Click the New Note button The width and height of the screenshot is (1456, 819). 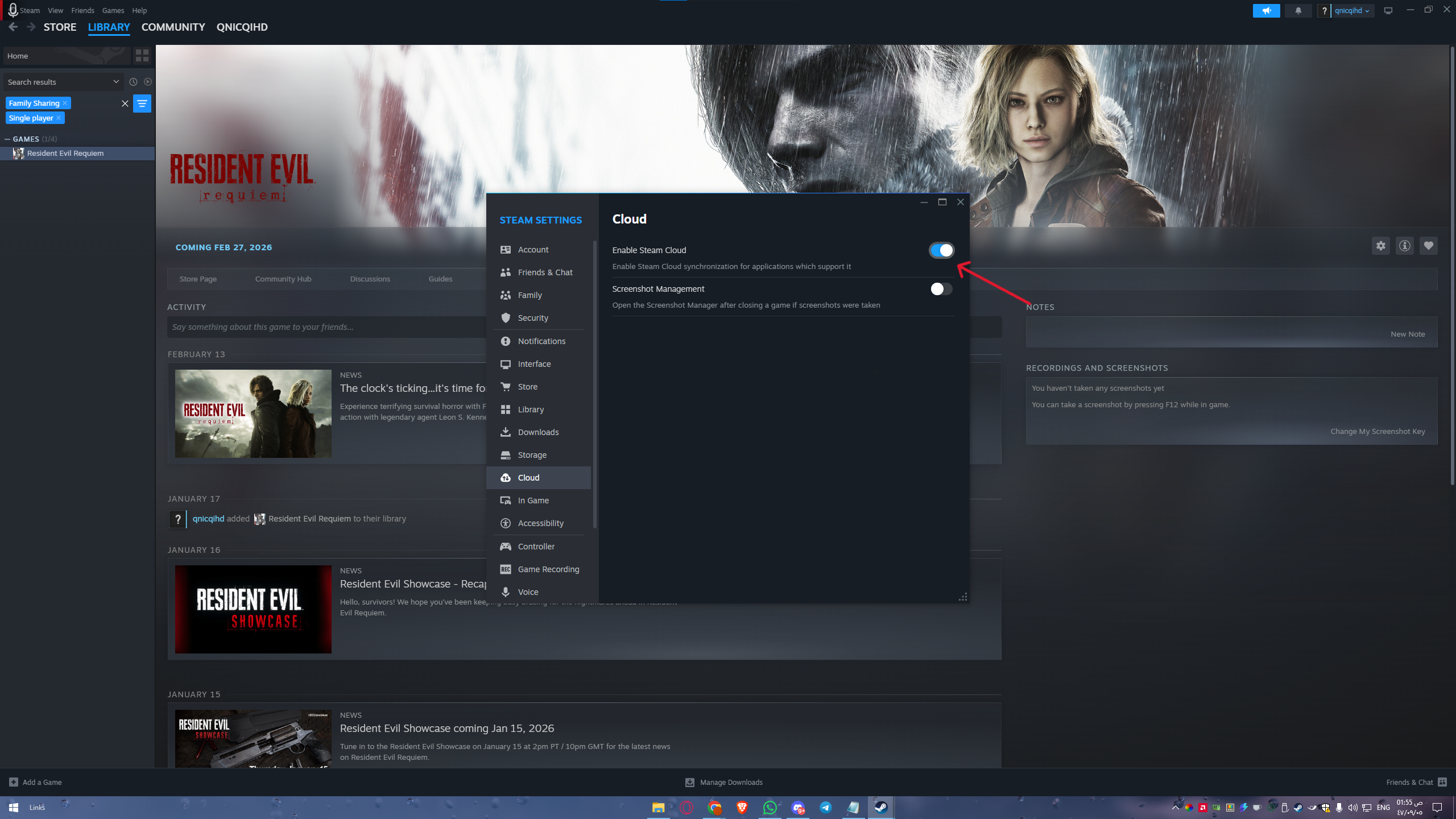point(1407,334)
